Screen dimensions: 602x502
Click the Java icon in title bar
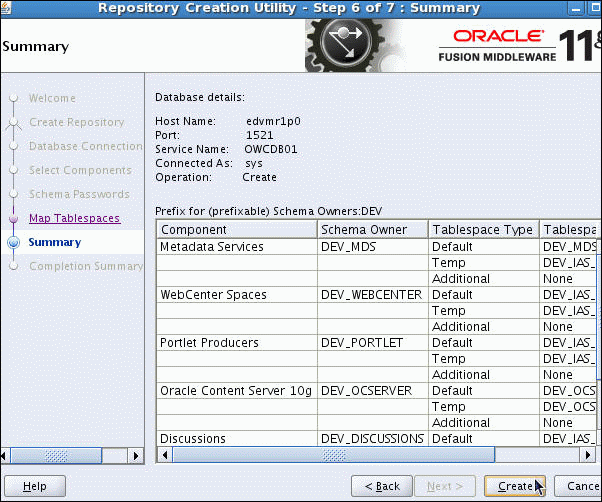5,8
